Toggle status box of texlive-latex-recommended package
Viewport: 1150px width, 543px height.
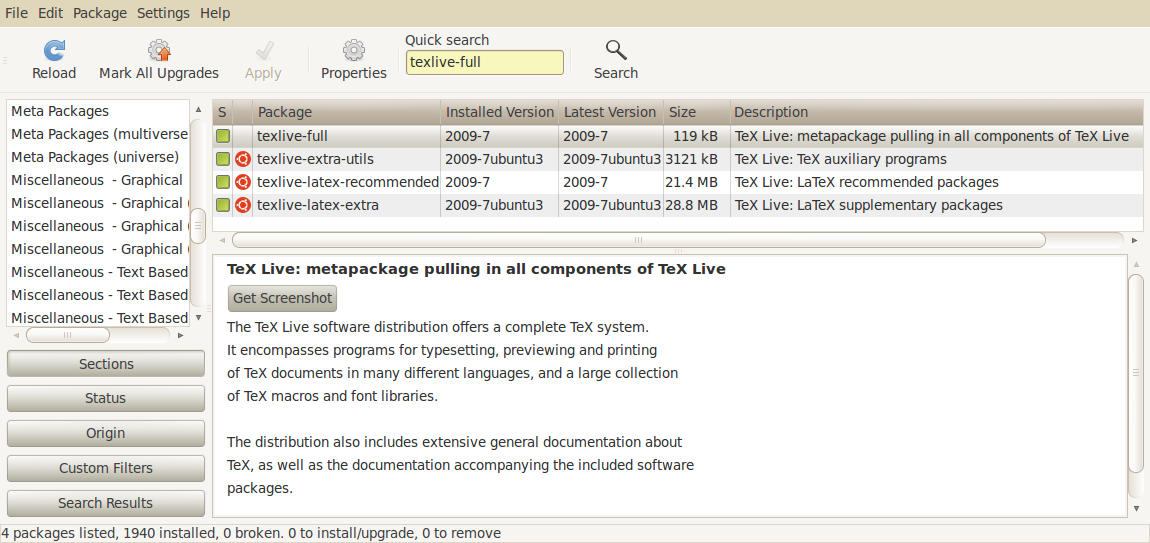223,182
